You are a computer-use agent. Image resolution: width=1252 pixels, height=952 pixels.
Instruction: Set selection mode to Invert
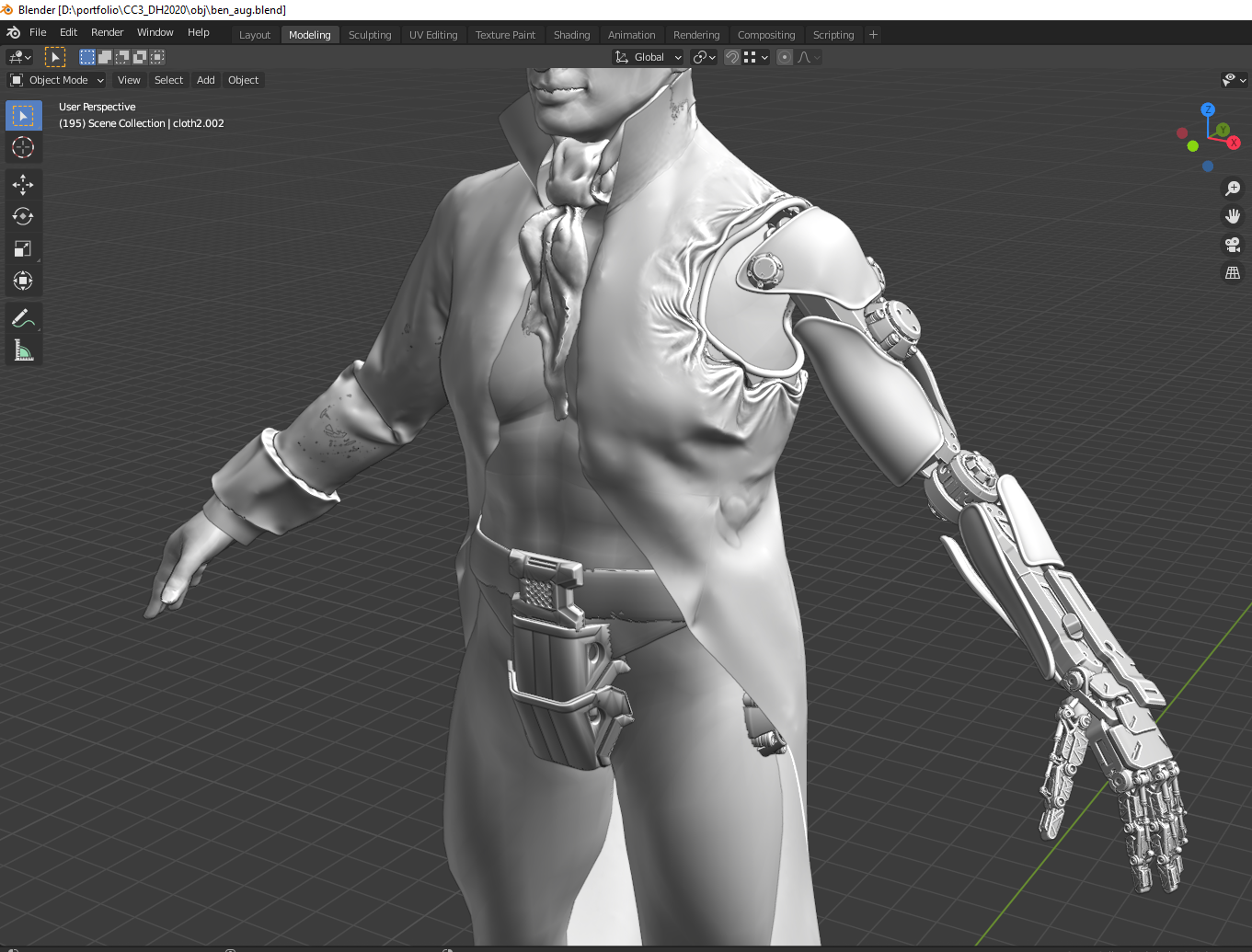click(x=140, y=57)
